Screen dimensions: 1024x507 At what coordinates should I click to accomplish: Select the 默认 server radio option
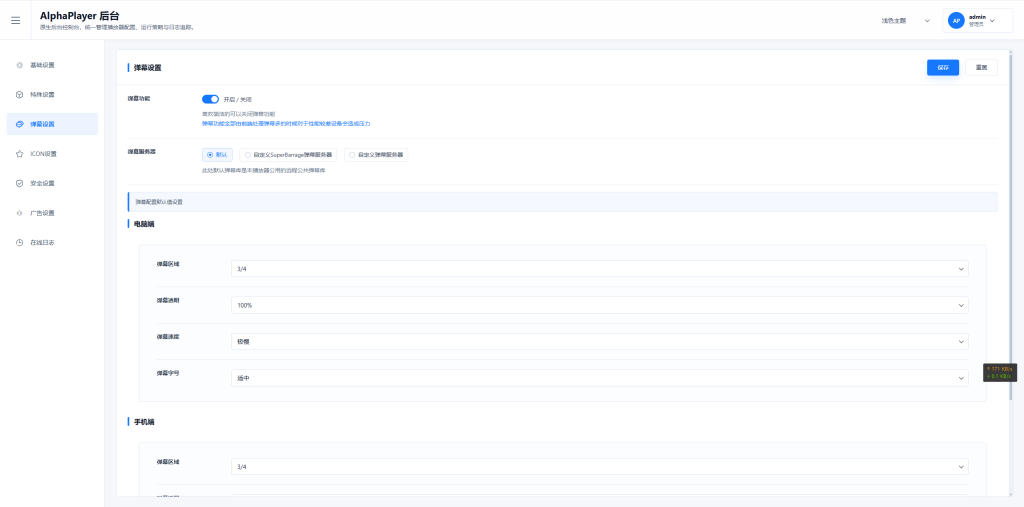point(217,155)
